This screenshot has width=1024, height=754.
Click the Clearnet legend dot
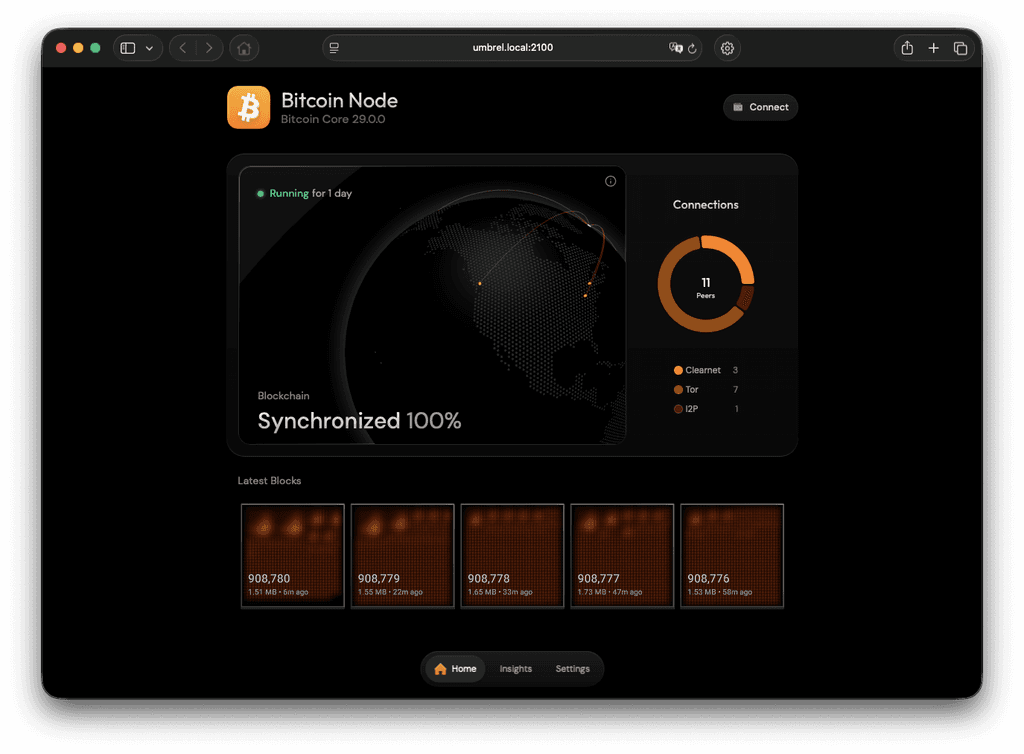point(677,370)
